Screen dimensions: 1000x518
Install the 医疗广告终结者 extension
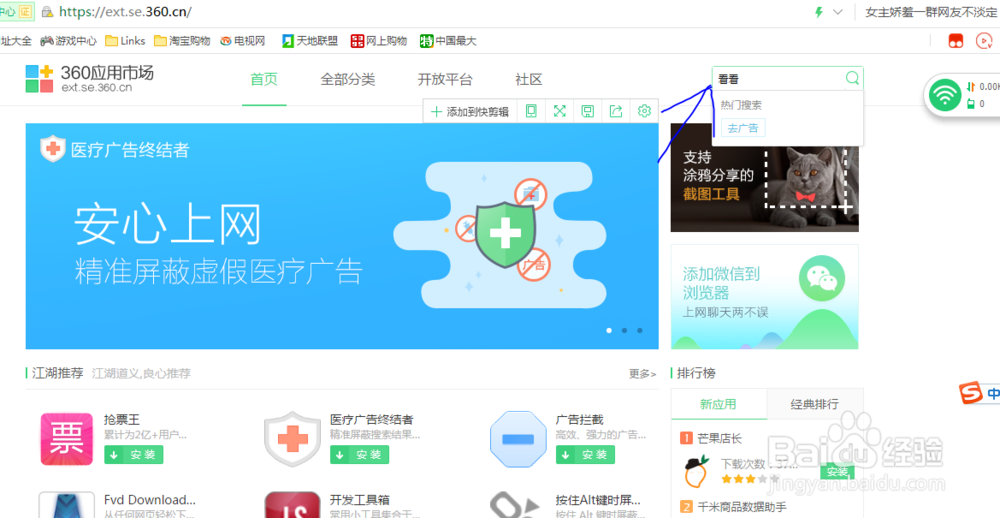360,455
